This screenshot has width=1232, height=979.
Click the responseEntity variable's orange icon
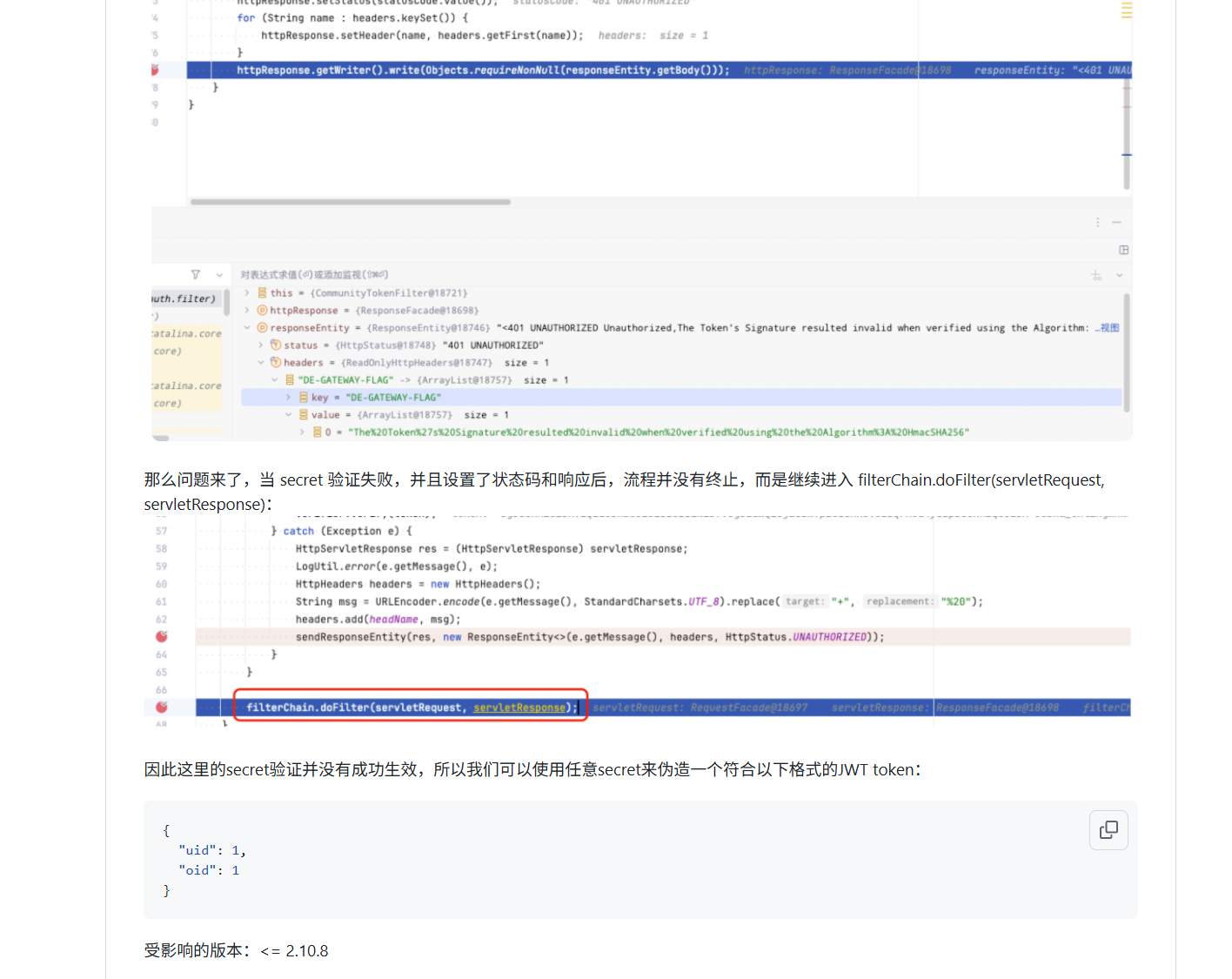(262, 328)
